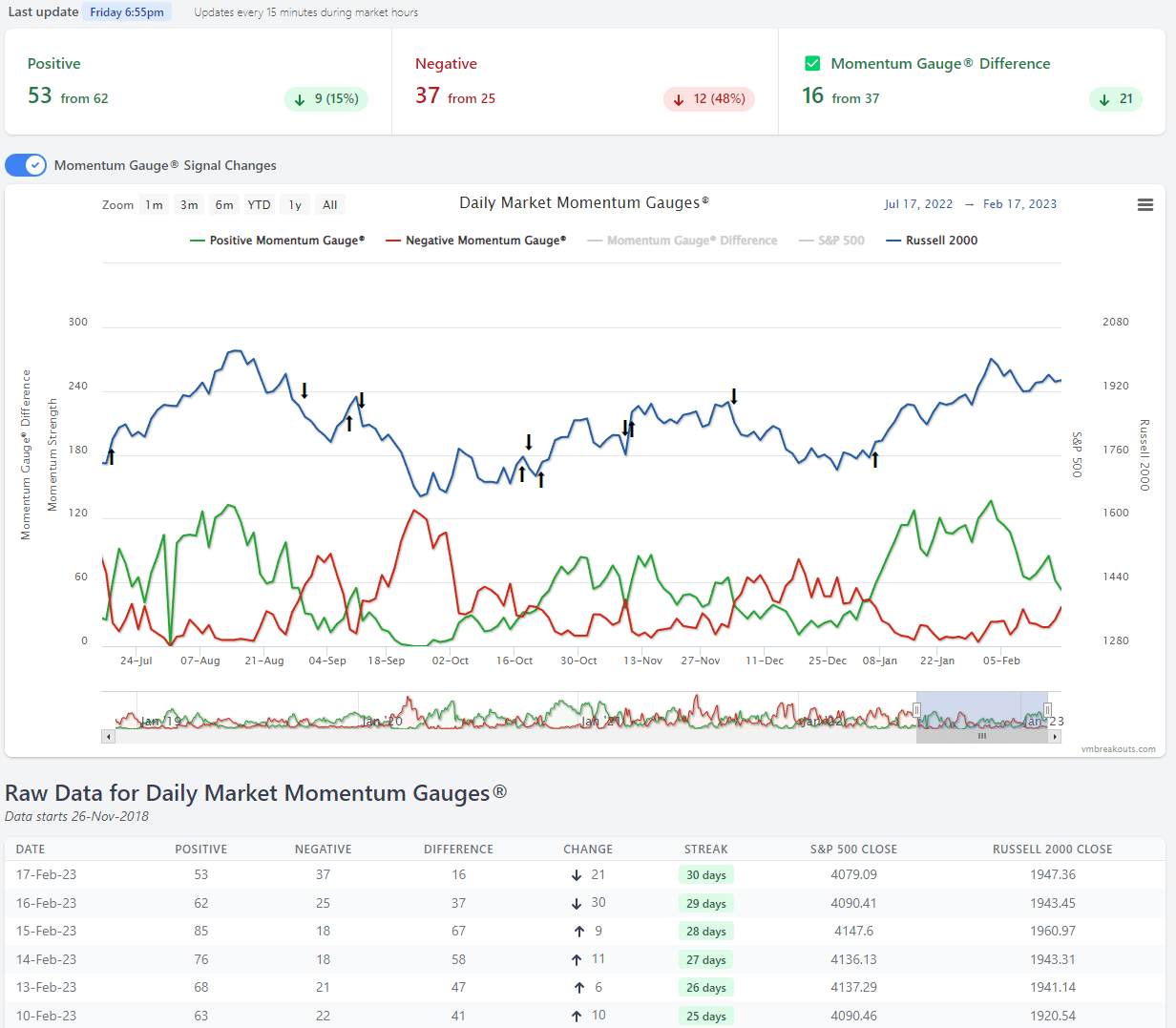Open the chart hamburger context menu
This screenshot has height=1028, width=1176.
[1145, 205]
